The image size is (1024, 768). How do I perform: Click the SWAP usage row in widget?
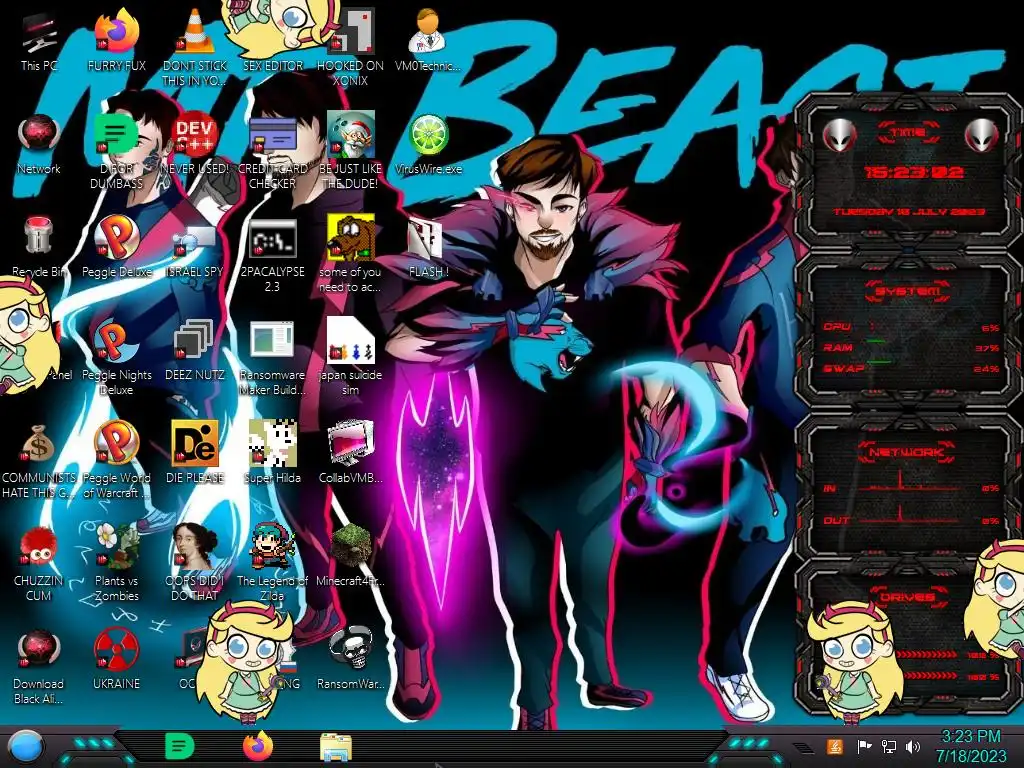(x=911, y=368)
